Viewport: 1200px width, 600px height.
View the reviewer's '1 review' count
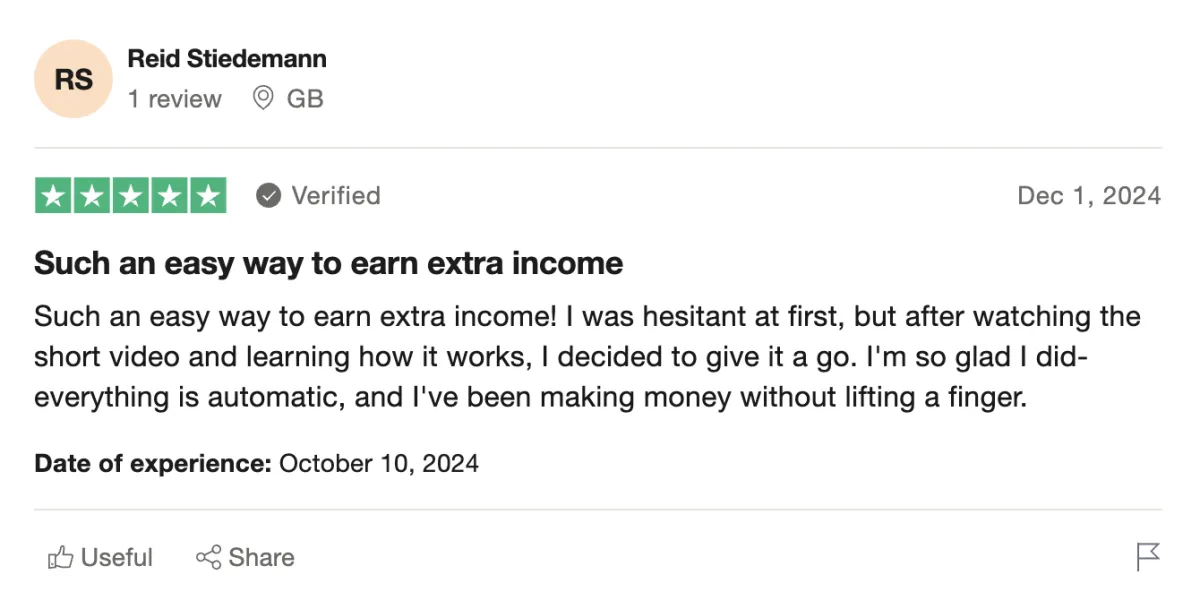[x=175, y=99]
